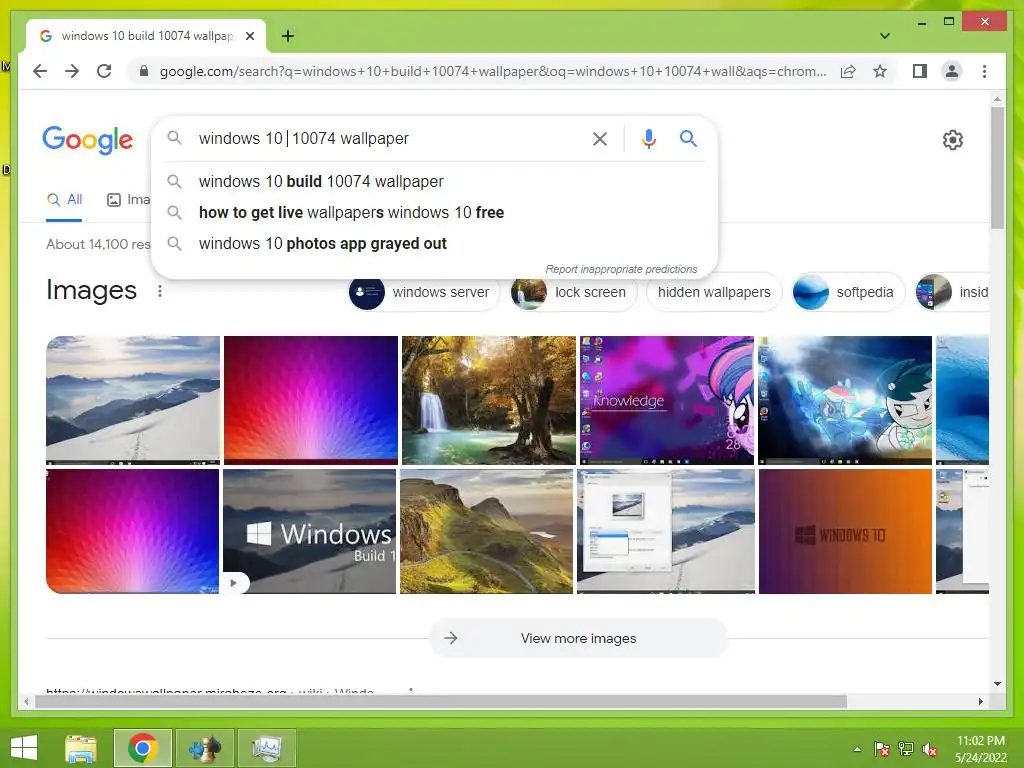
Task: Pick suggestion 'windows 10 build 10074 wallpaper'
Action: tap(434, 182)
